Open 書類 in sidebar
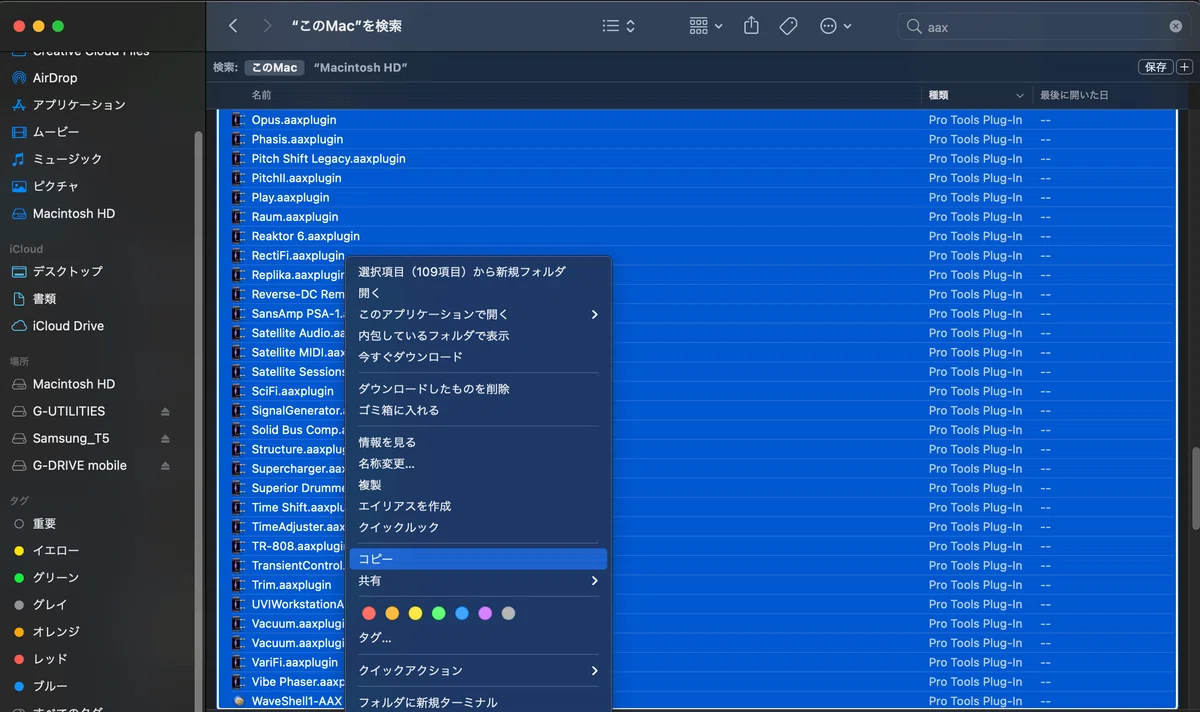Image resolution: width=1200 pixels, height=712 pixels. pyautogui.click(x=45, y=298)
